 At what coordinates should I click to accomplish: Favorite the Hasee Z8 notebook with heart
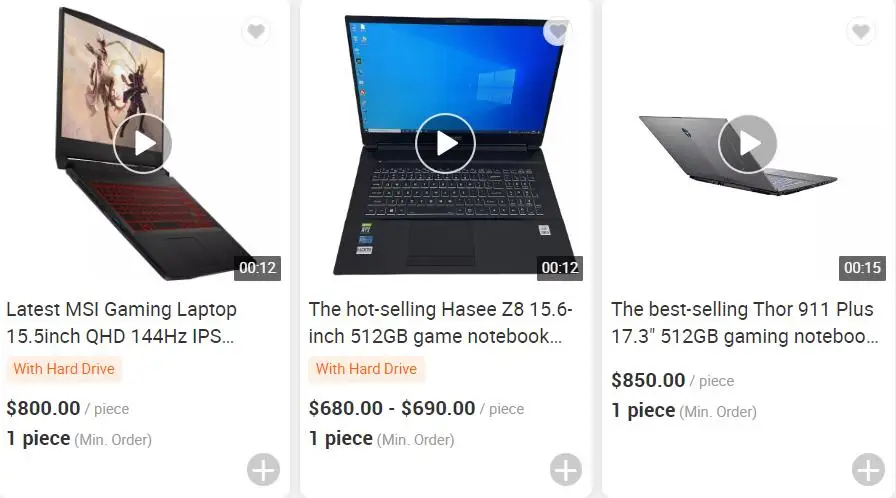(558, 31)
